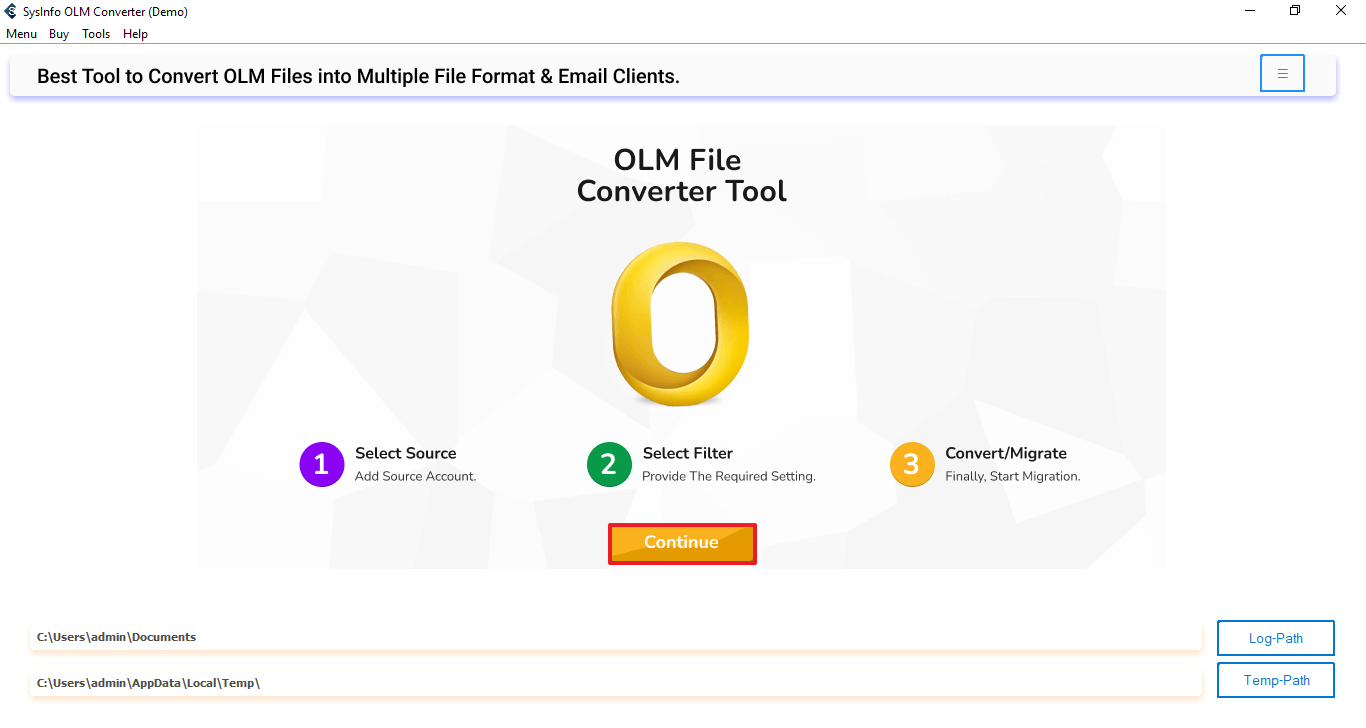
Task: Open the Menu menu
Action: [x=21, y=34]
